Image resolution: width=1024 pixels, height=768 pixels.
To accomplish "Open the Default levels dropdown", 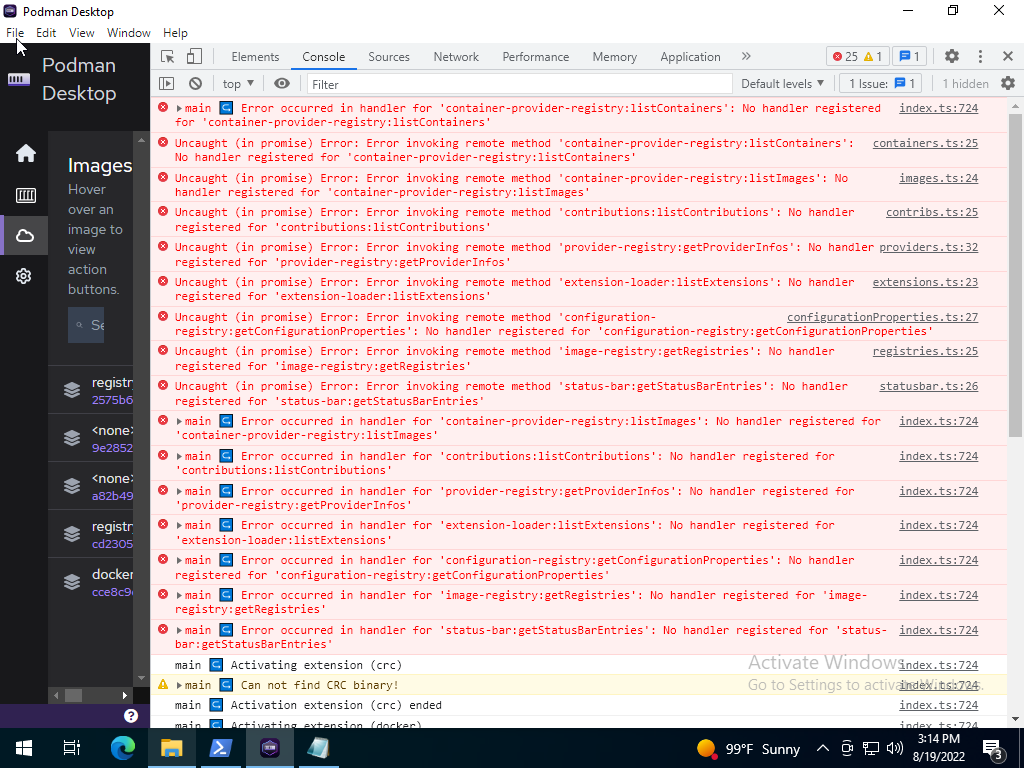I will pos(783,83).
